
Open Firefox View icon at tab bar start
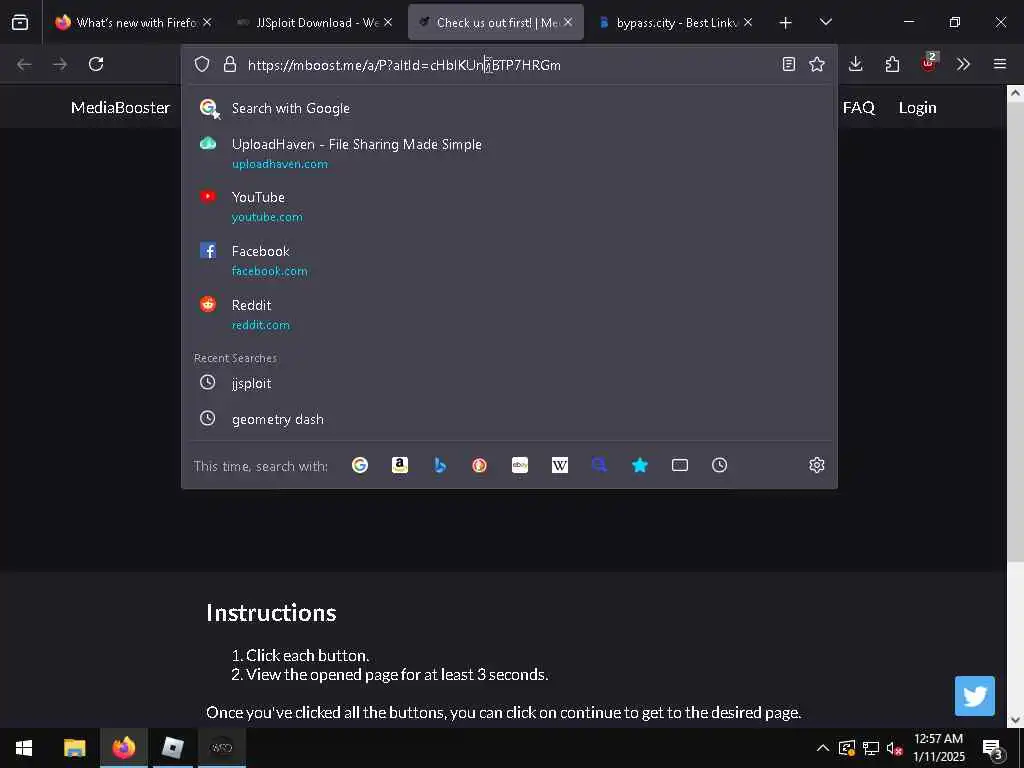tap(20, 22)
